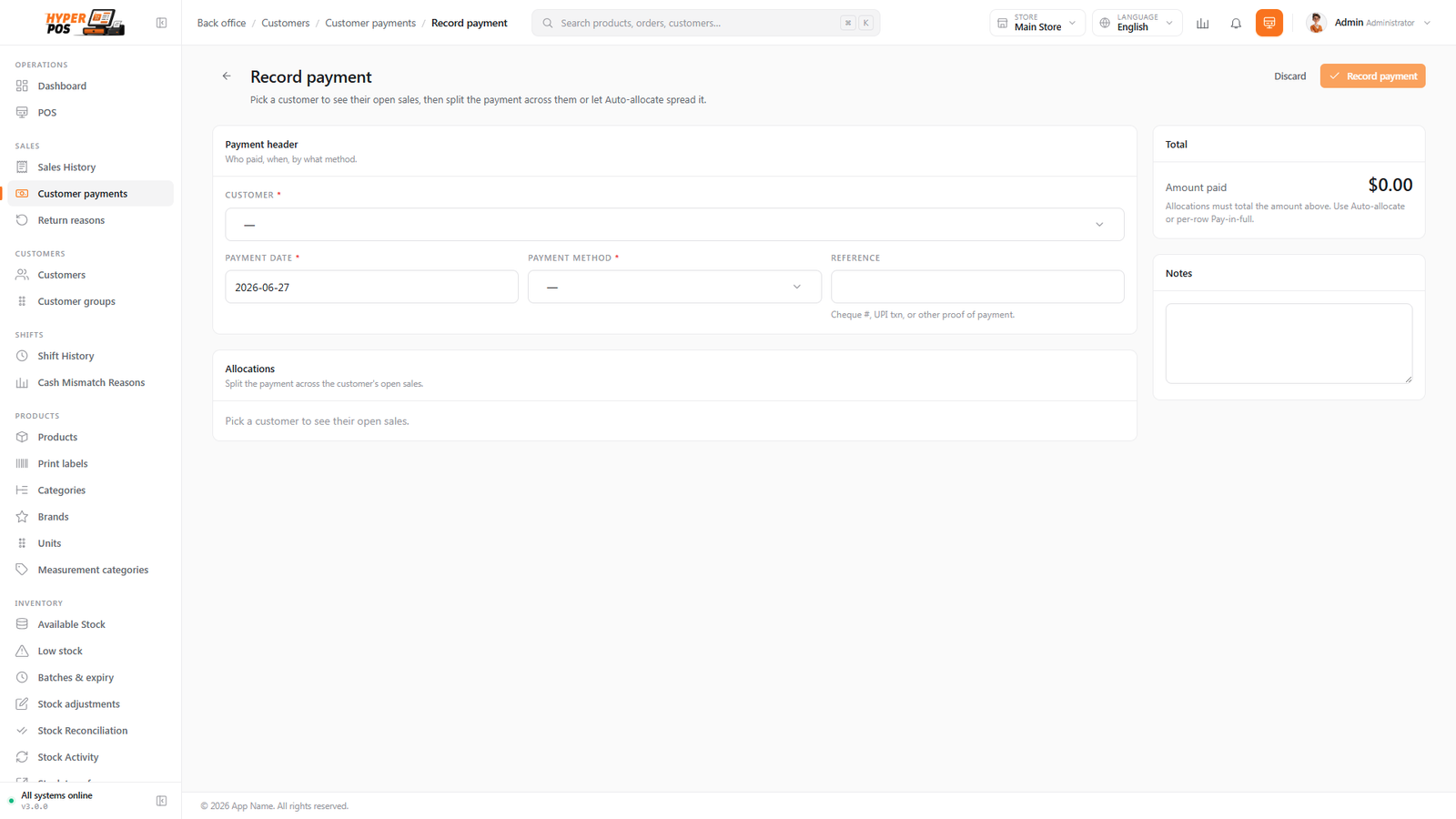Click the $0.00 amount paid value
The width and height of the screenshot is (1456, 819).
point(1390,185)
